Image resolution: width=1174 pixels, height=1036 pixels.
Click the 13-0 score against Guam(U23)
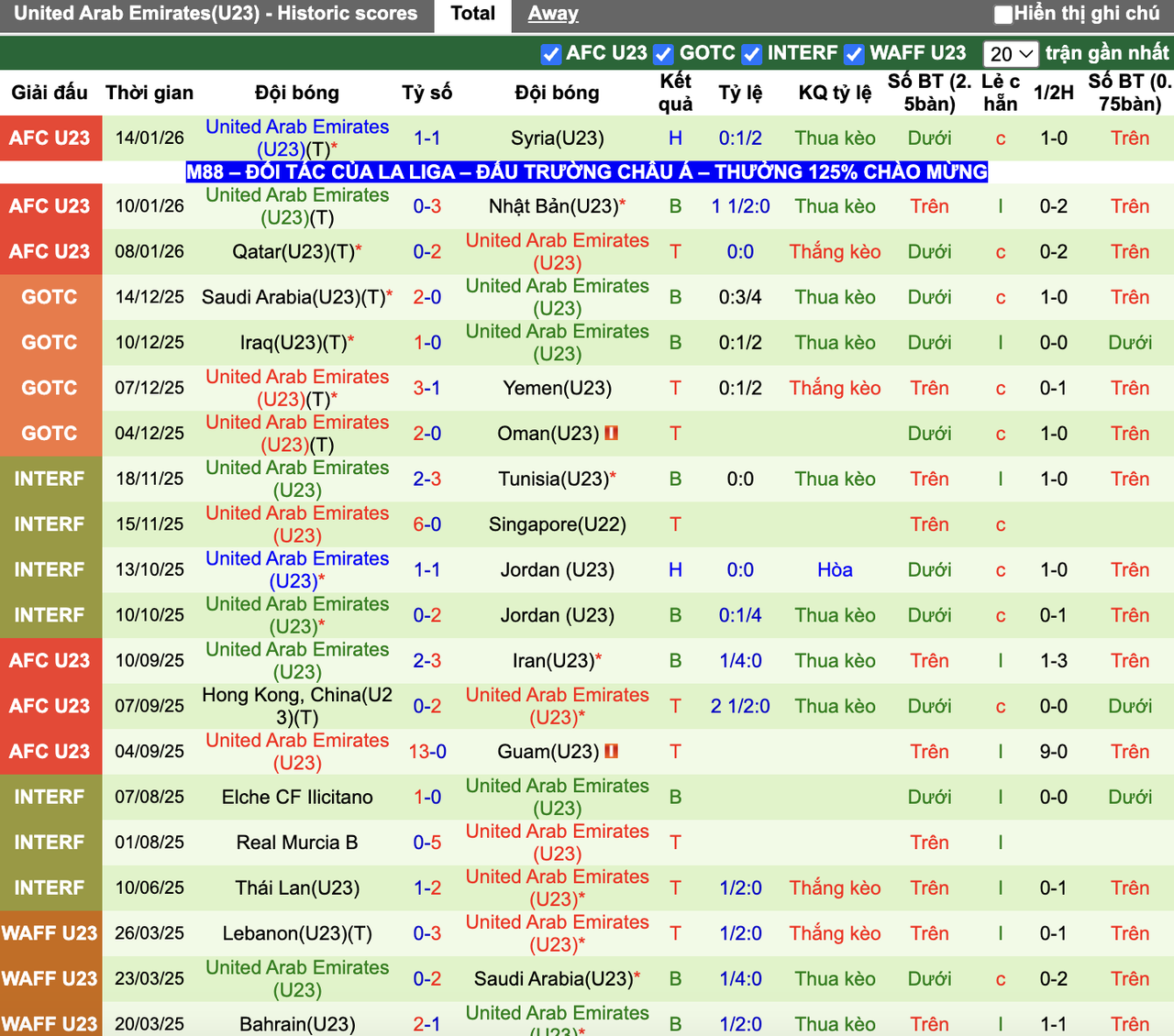[427, 751]
